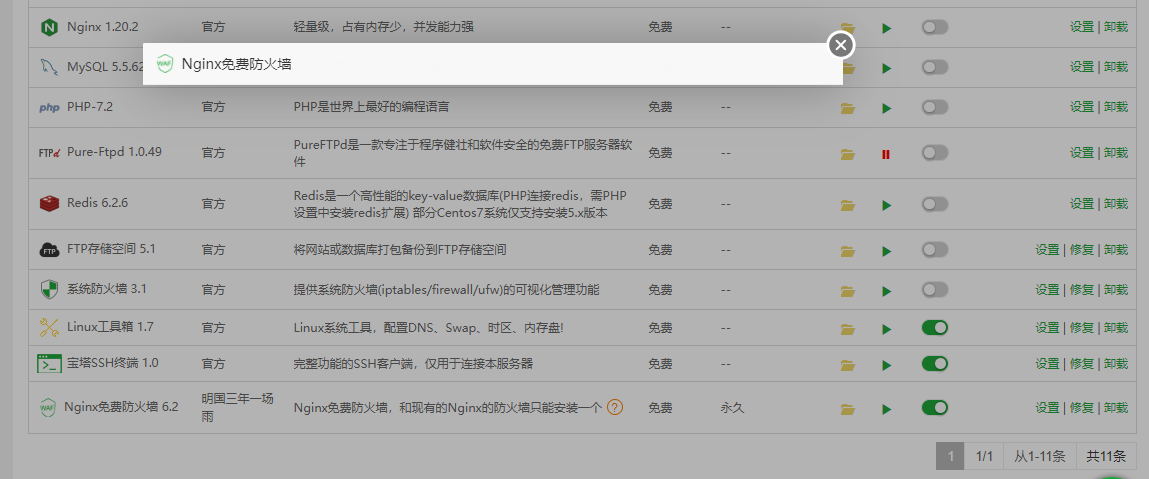Click 修复 for Linux工具箱 1.7
The width and height of the screenshot is (1149, 479).
click(1082, 327)
